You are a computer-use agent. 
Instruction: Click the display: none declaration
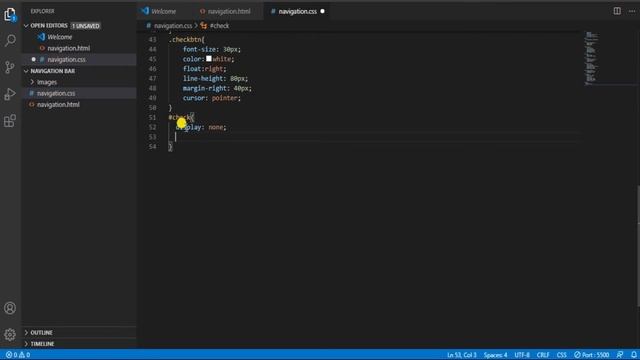coord(200,127)
